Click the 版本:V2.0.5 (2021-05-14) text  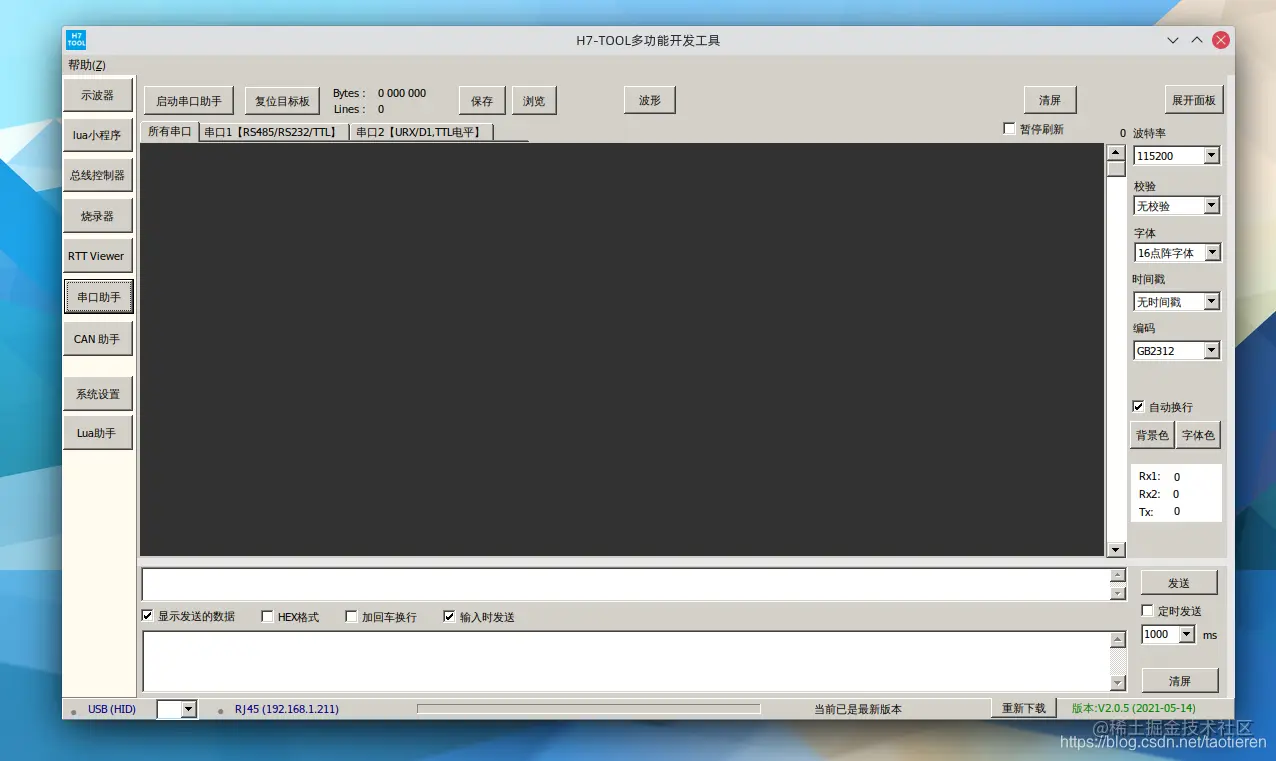click(1133, 708)
